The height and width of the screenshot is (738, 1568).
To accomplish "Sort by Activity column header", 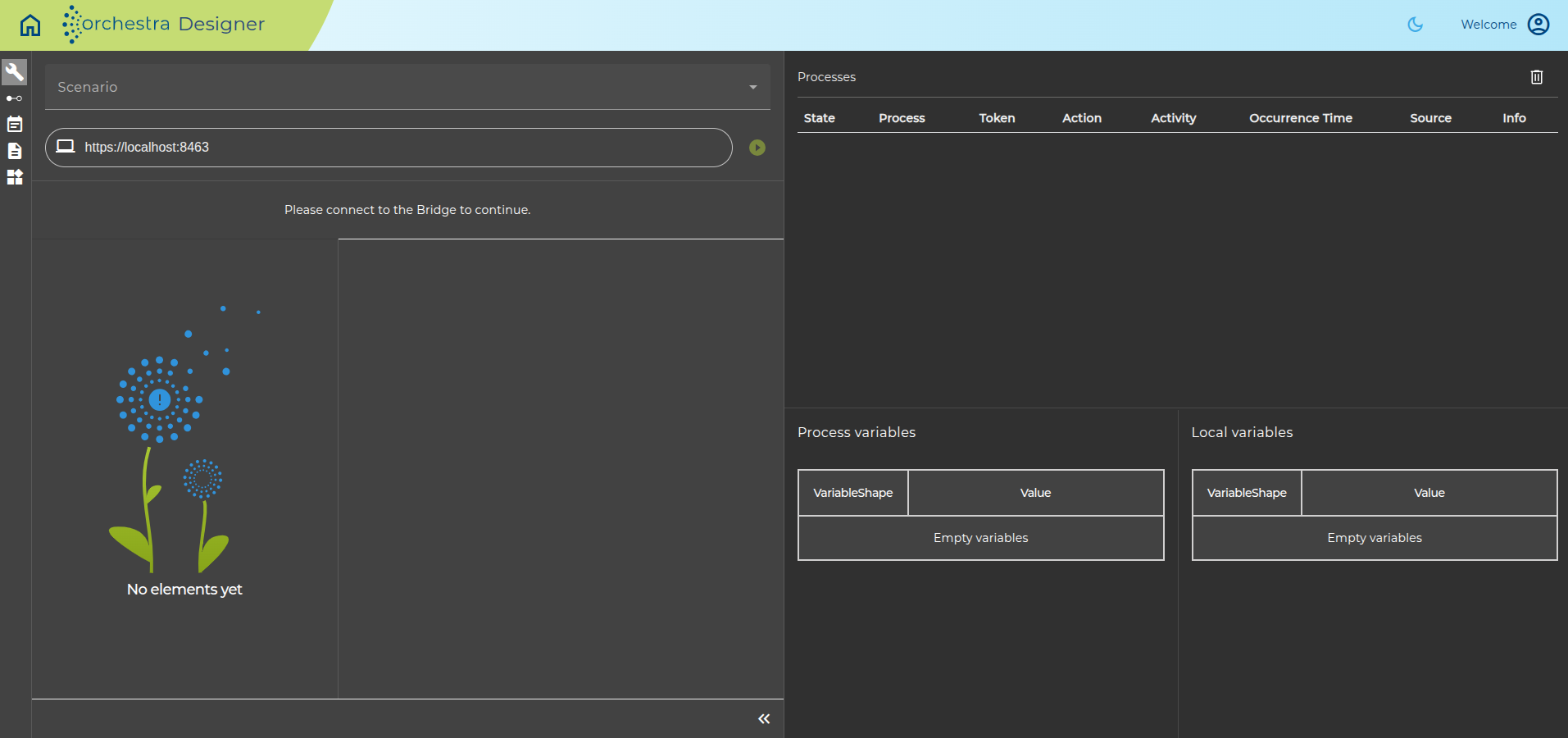I will tap(1174, 118).
